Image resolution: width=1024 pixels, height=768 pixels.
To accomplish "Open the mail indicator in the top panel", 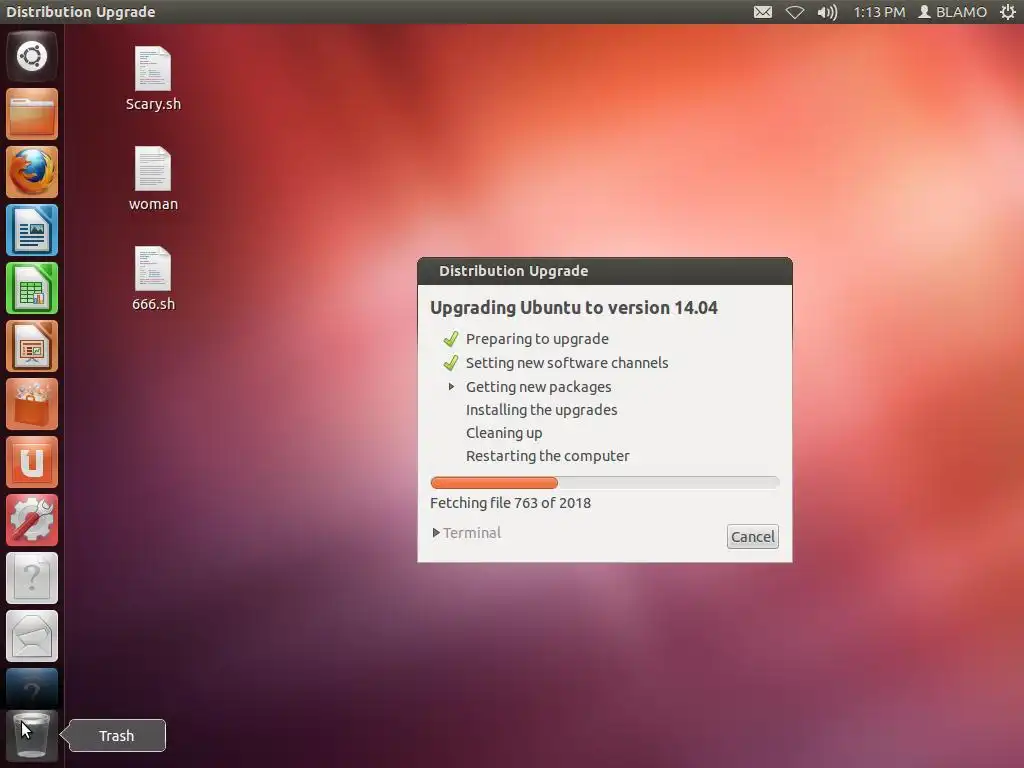I will tap(763, 12).
